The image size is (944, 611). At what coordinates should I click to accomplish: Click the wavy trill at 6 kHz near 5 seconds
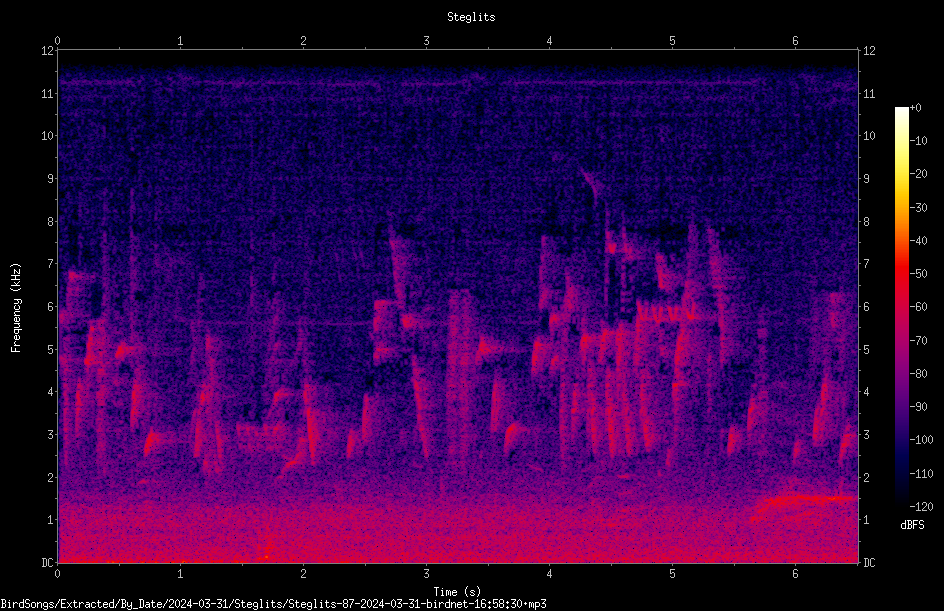(667, 312)
